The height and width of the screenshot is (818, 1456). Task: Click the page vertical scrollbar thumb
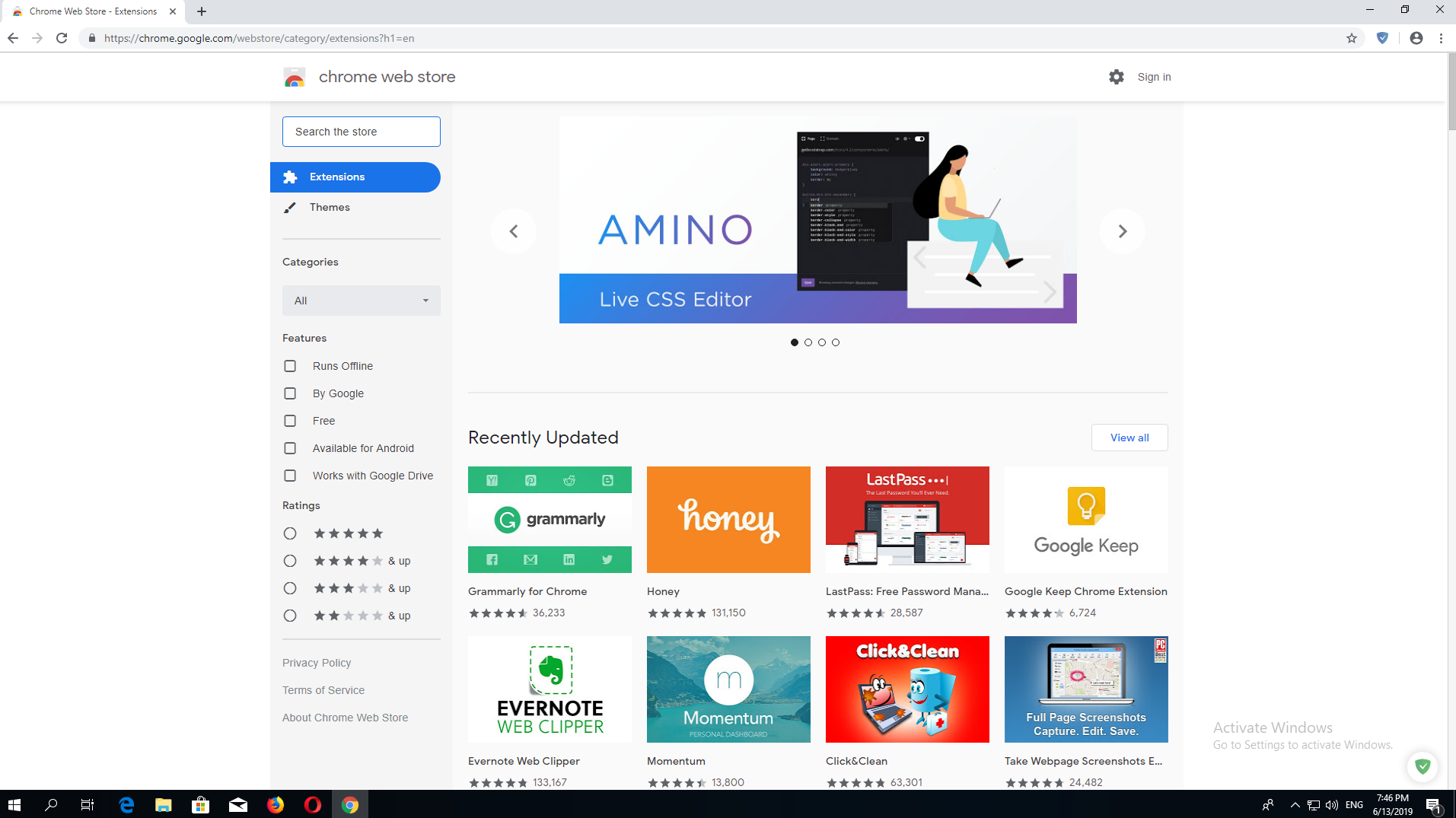1451,91
